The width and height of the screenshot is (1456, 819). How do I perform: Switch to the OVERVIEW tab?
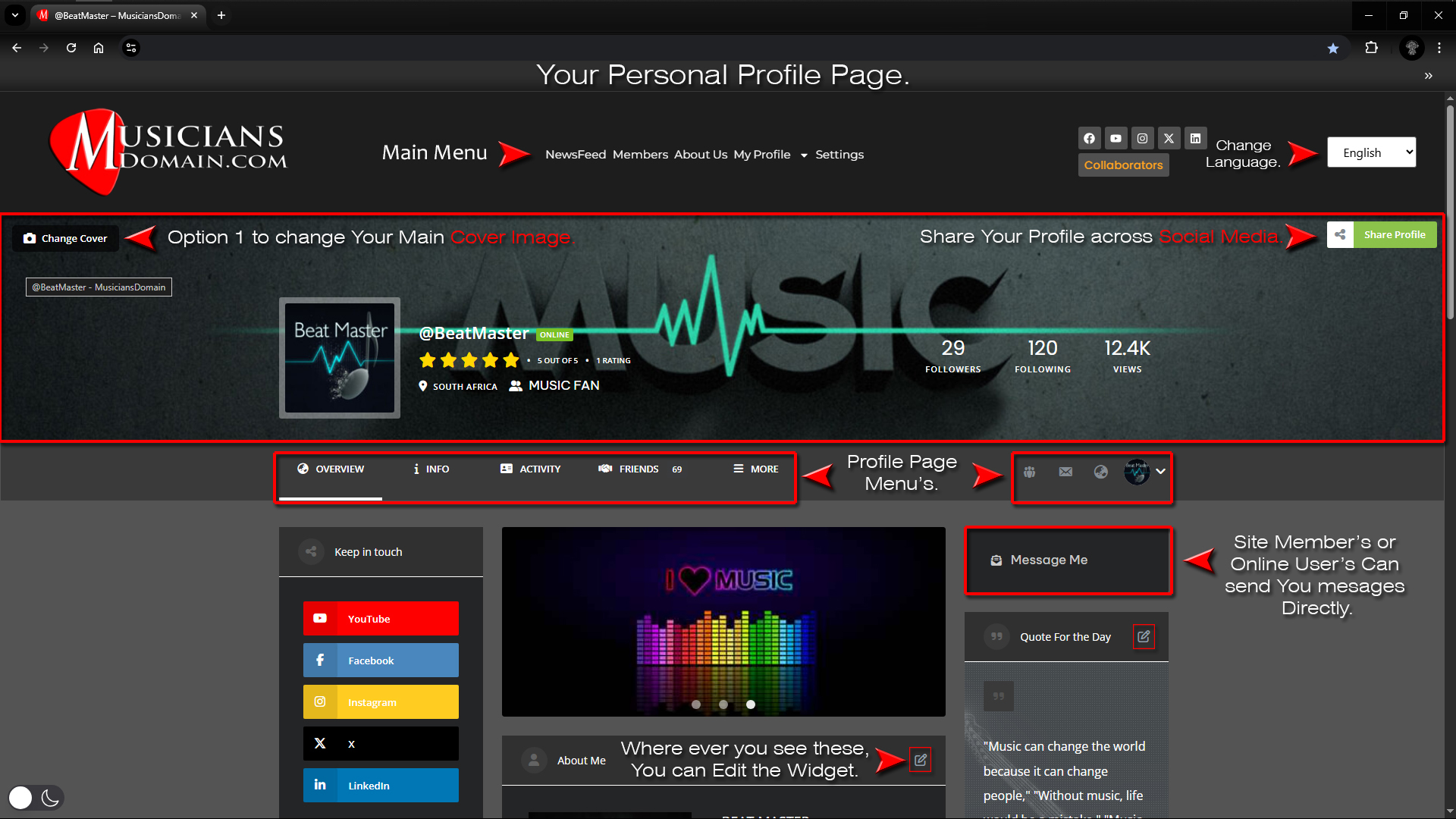pos(331,469)
